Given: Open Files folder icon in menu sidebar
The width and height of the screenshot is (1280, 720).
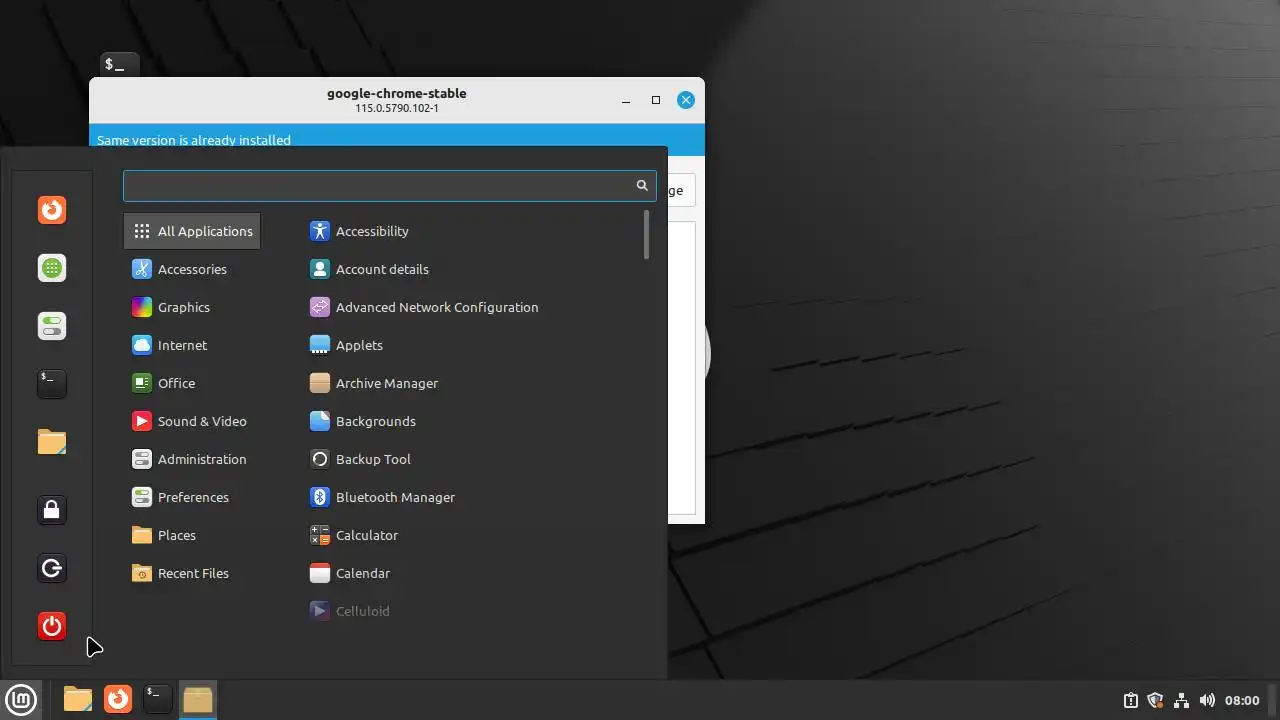Looking at the screenshot, I should pos(52,441).
